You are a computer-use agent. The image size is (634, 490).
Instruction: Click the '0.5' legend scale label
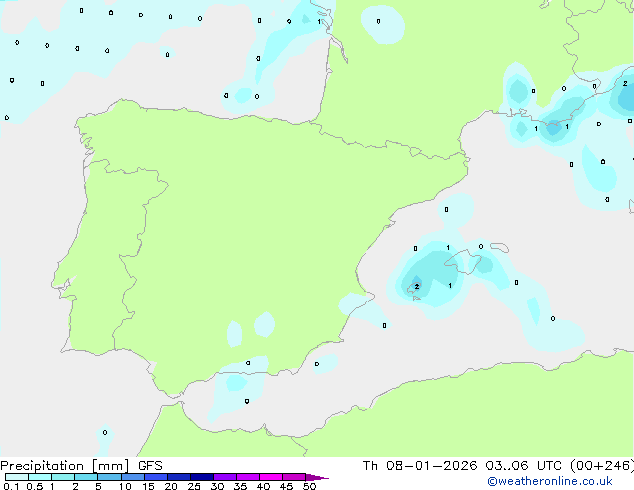pyautogui.click(x=35, y=486)
